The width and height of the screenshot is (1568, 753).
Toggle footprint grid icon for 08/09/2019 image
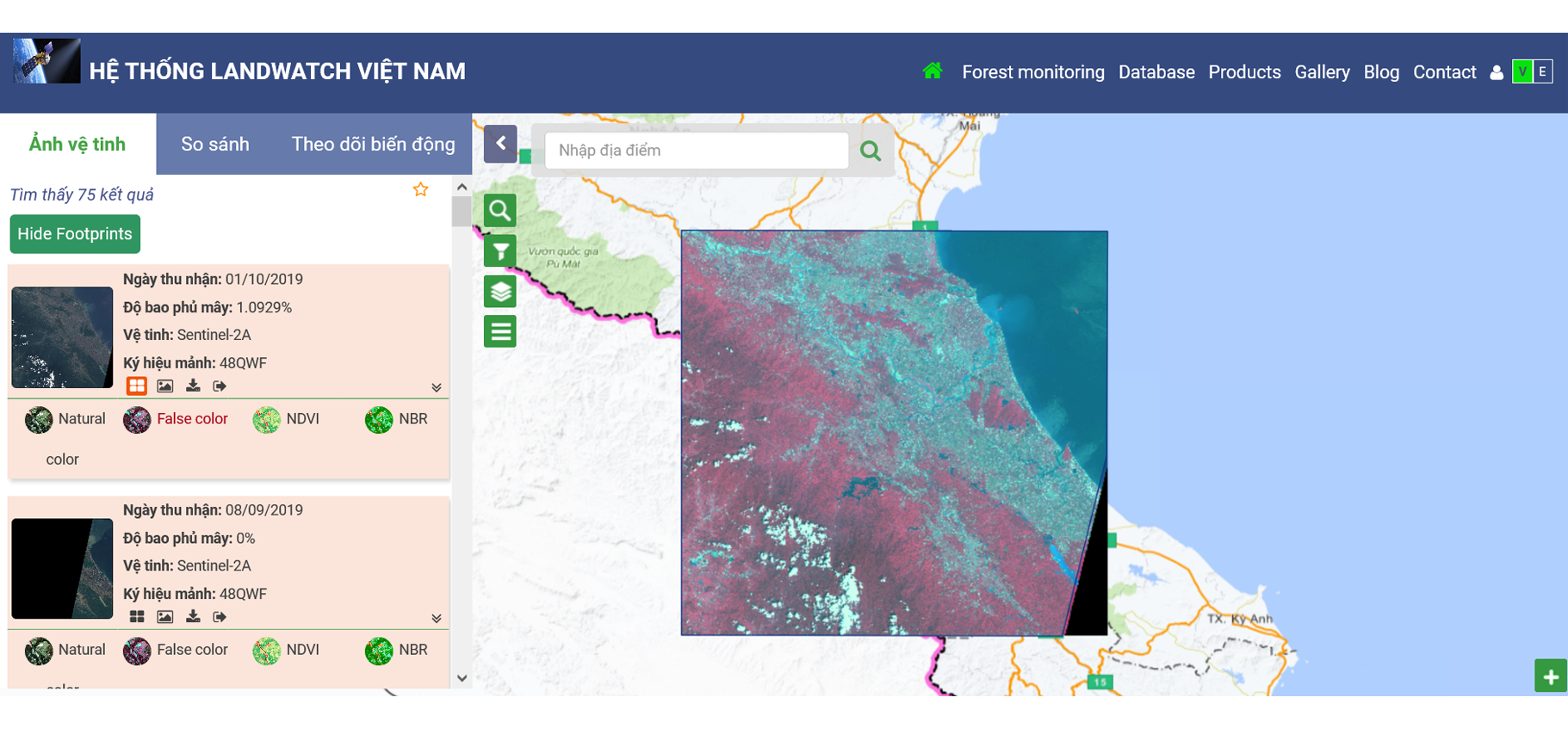click(x=137, y=617)
